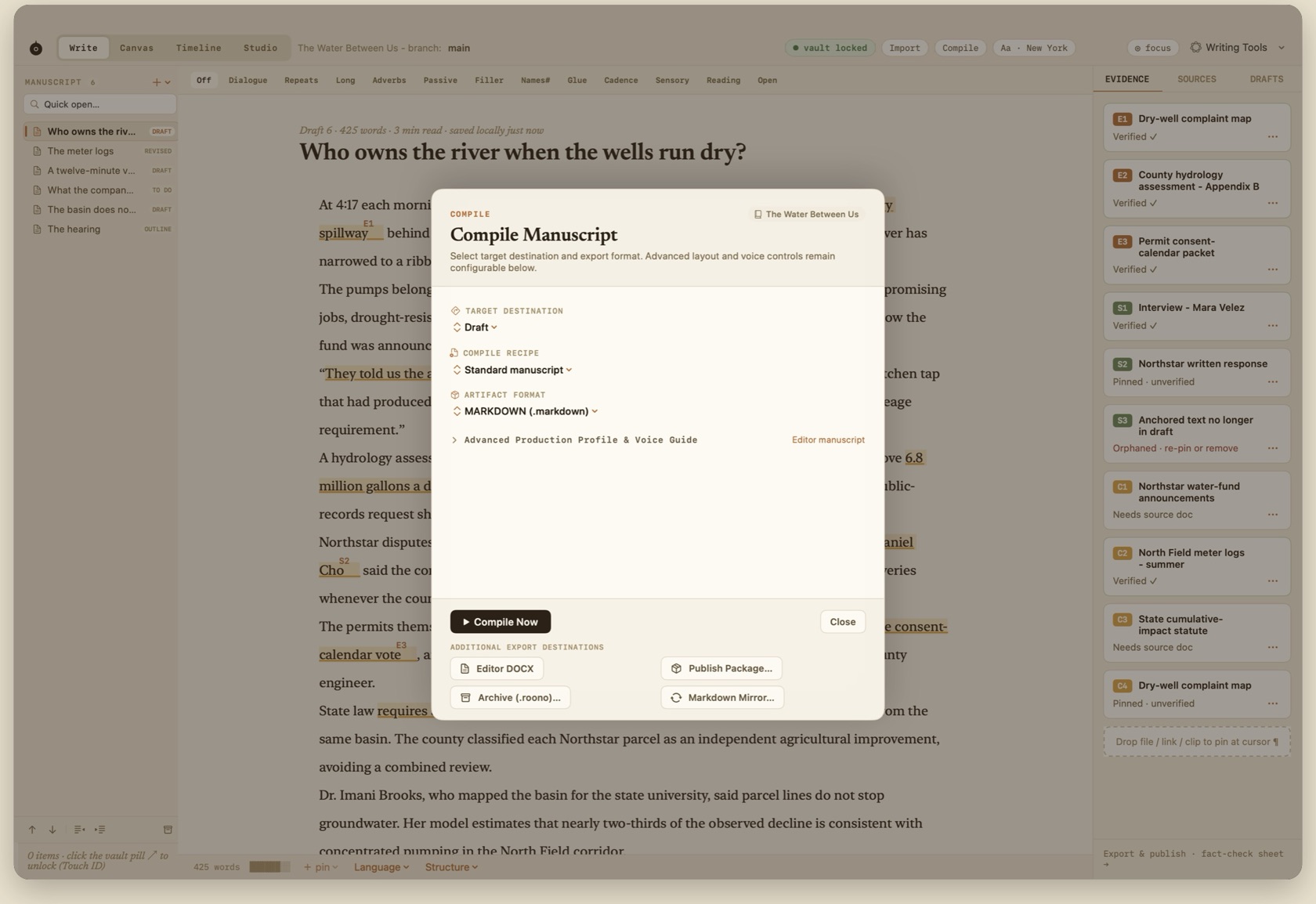Viewport: 1316px width, 904px height.
Task: Click the Close button in Compile dialog
Action: coord(842,622)
